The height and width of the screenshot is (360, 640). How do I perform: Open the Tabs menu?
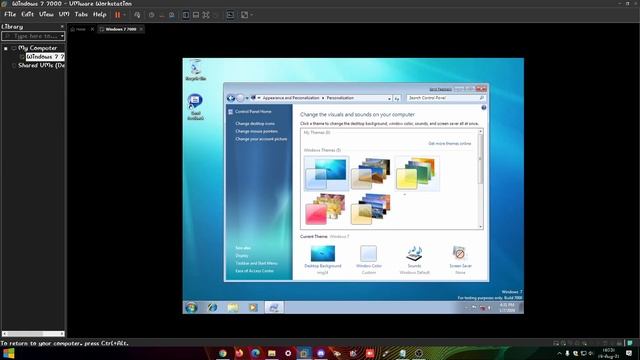coord(81,14)
